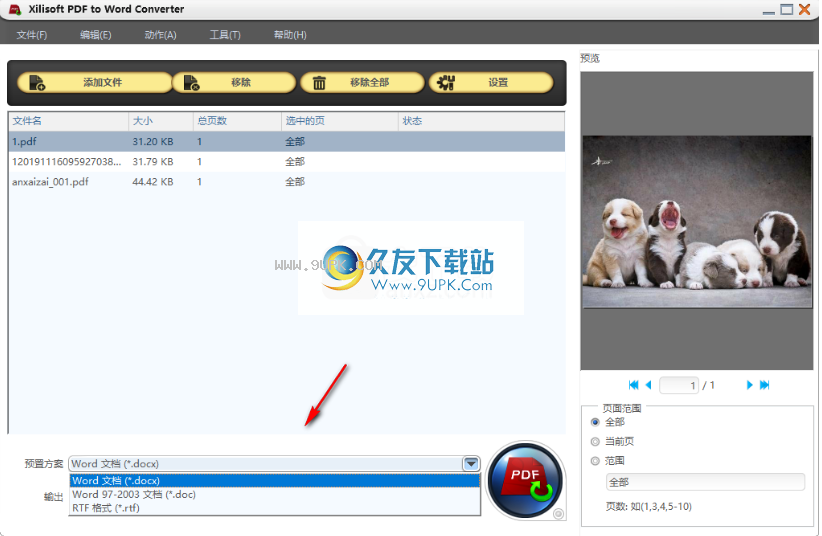Click the 选中的页 column header
Viewport: 822px width, 536px height.
click(x=340, y=121)
